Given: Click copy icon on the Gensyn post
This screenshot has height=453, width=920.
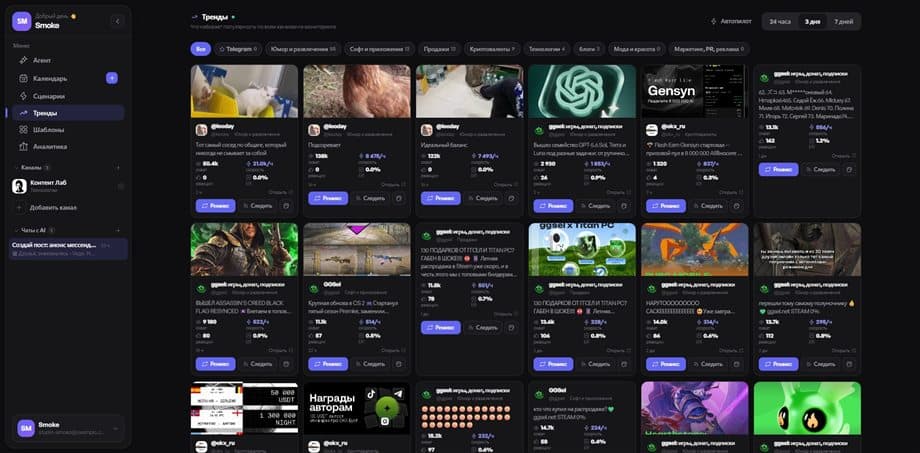Looking at the screenshot, I should pos(736,206).
